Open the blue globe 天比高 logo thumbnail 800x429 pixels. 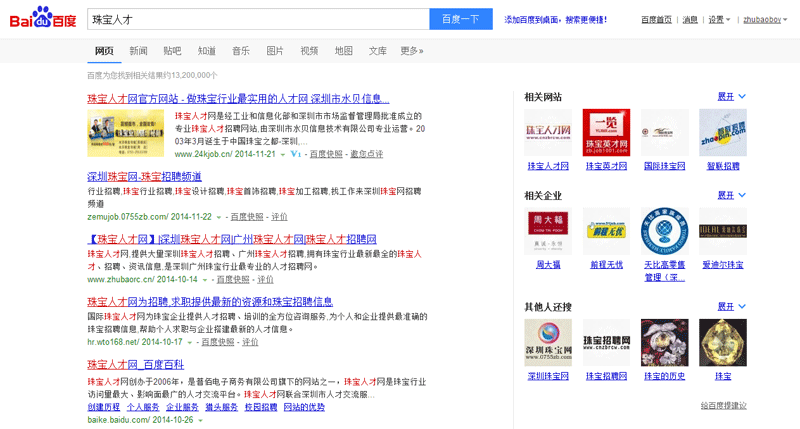pos(664,231)
